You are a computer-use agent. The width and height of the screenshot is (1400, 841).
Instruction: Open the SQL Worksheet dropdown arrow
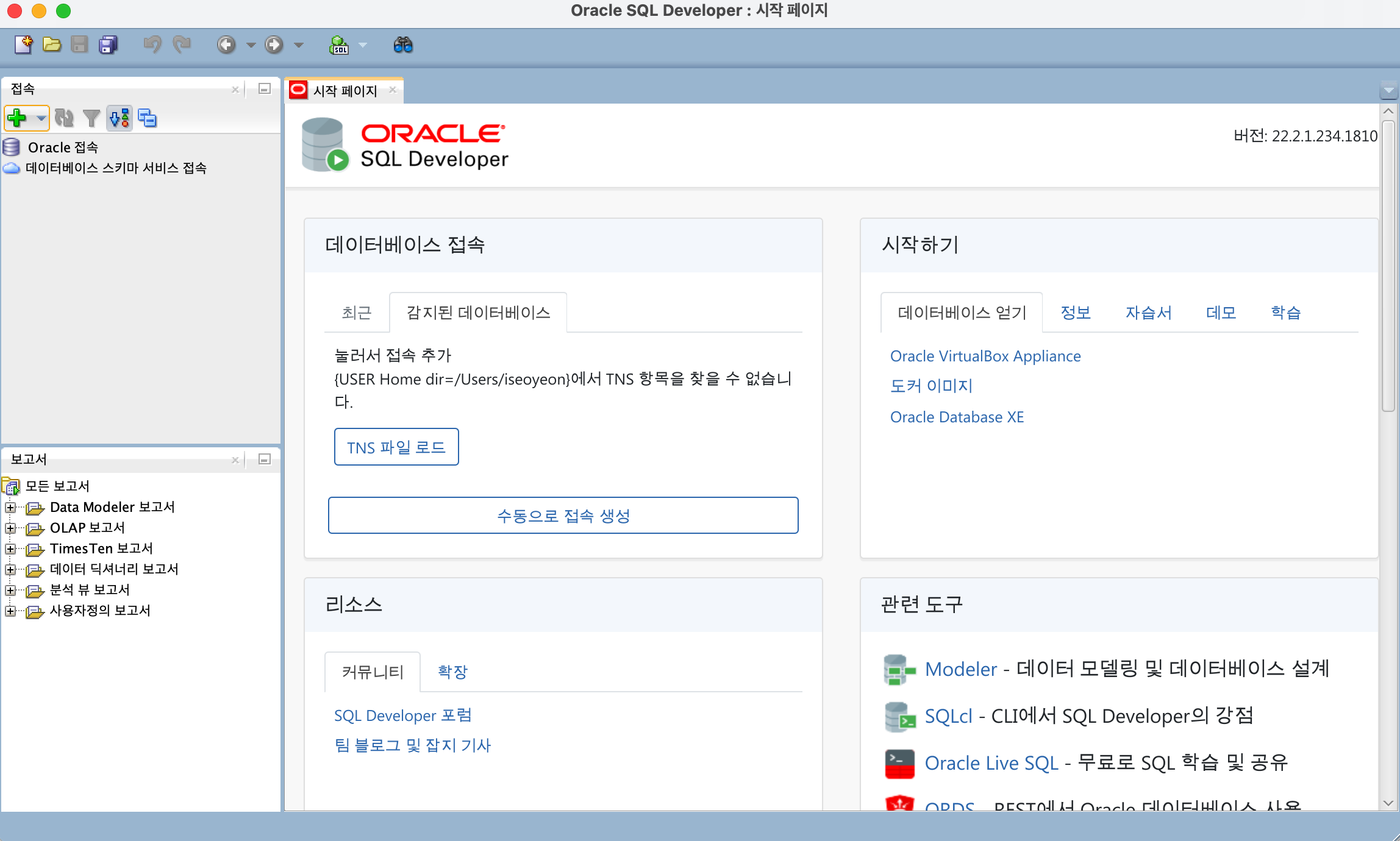(363, 44)
